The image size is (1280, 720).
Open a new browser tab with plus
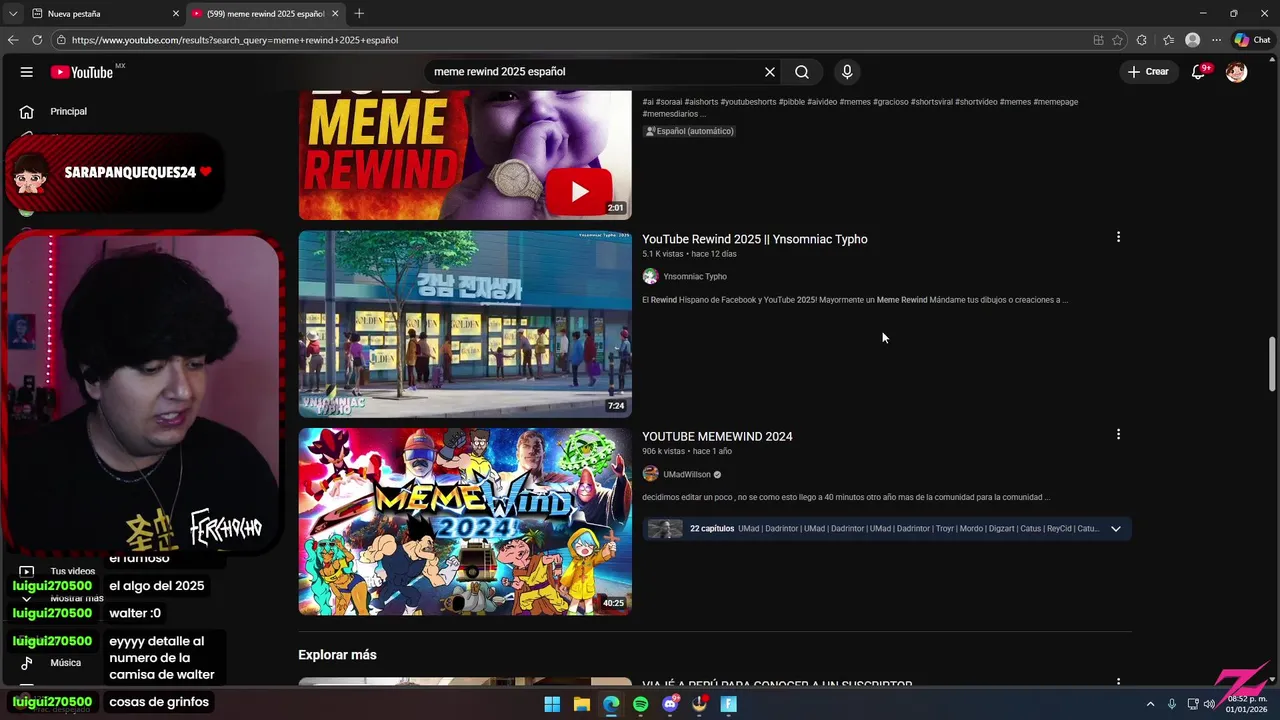pos(359,14)
